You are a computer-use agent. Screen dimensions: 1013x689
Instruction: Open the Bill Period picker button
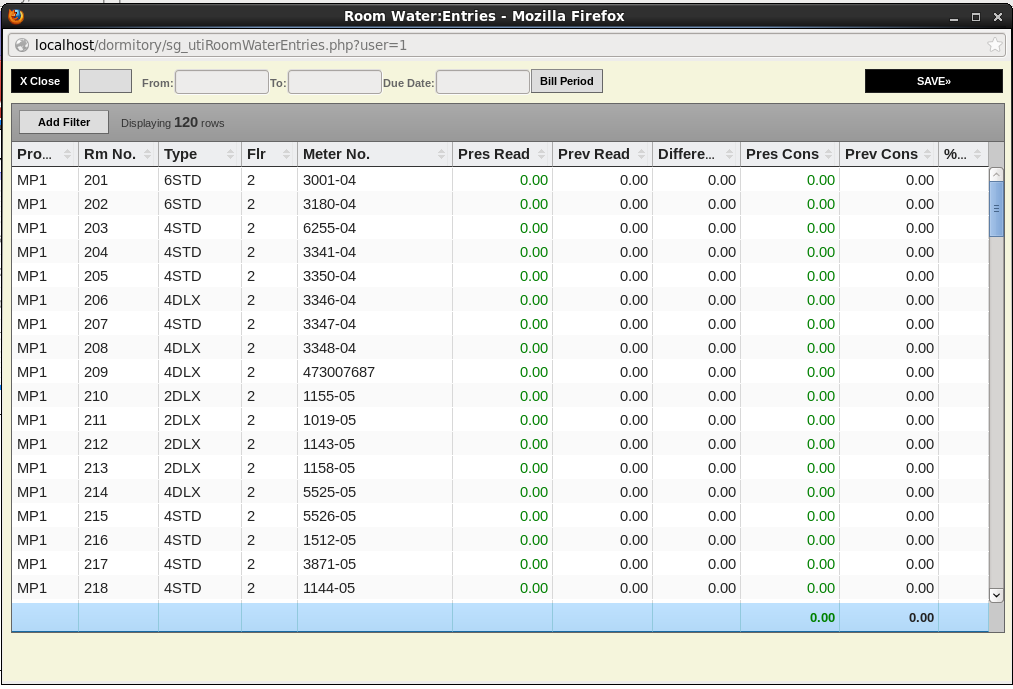click(566, 81)
